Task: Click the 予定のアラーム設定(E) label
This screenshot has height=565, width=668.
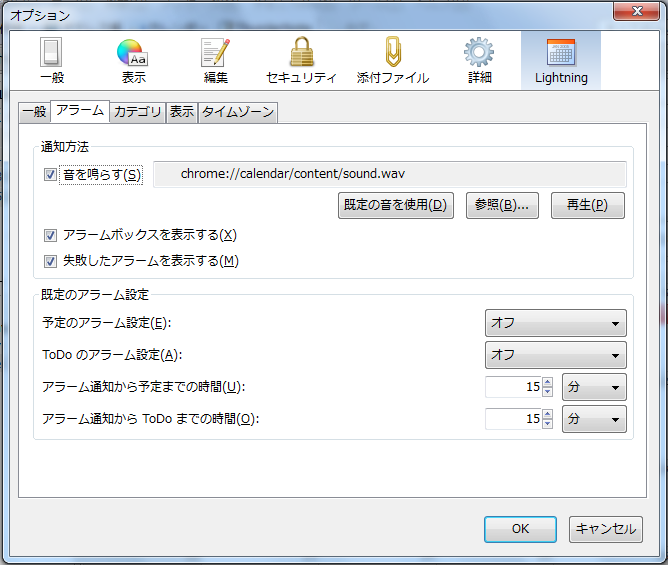Action: point(107,323)
